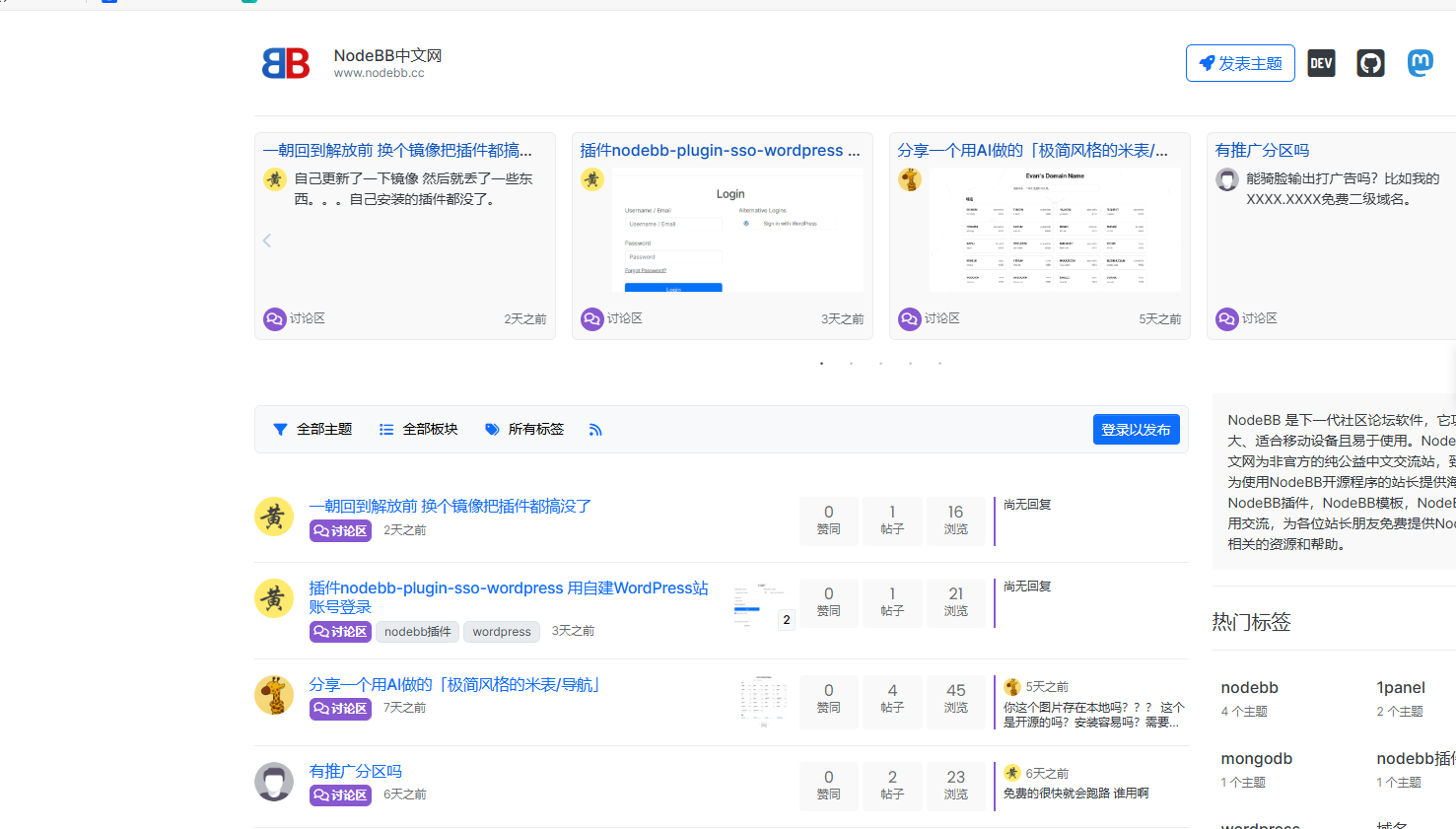Select the first carousel pagination dot

click(x=821, y=364)
